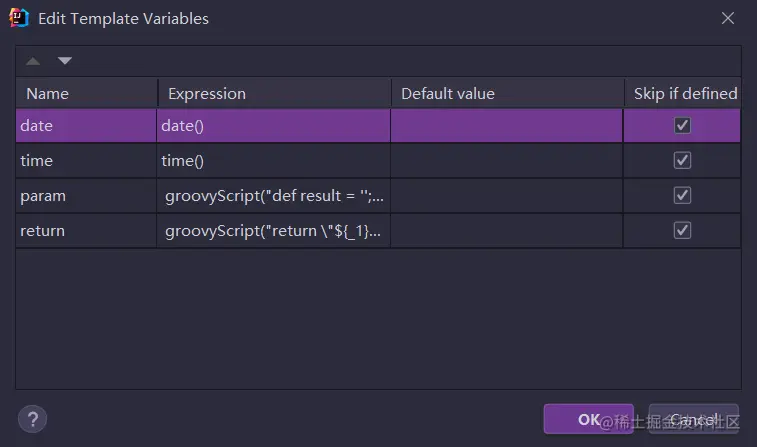Click the Cancel button
Image resolution: width=757 pixels, height=447 pixels.
click(693, 419)
